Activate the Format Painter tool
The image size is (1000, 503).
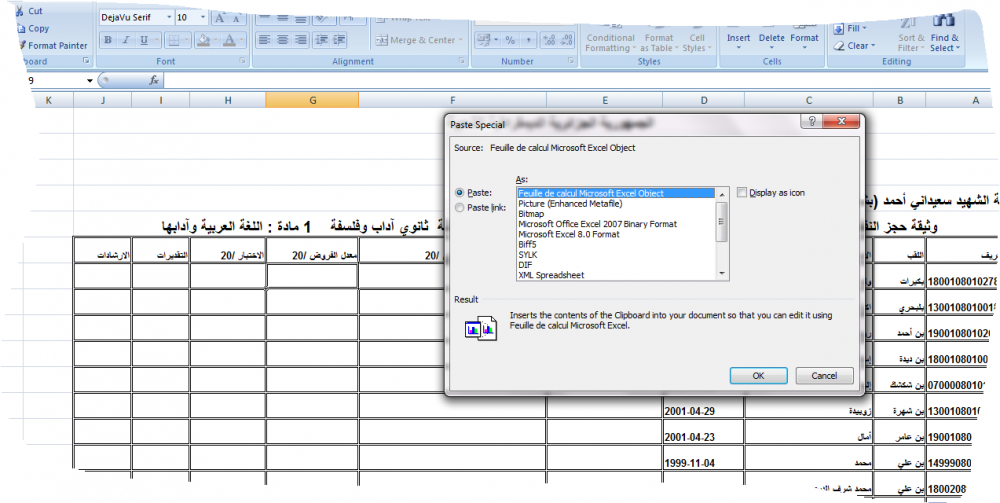pos(52,45)
